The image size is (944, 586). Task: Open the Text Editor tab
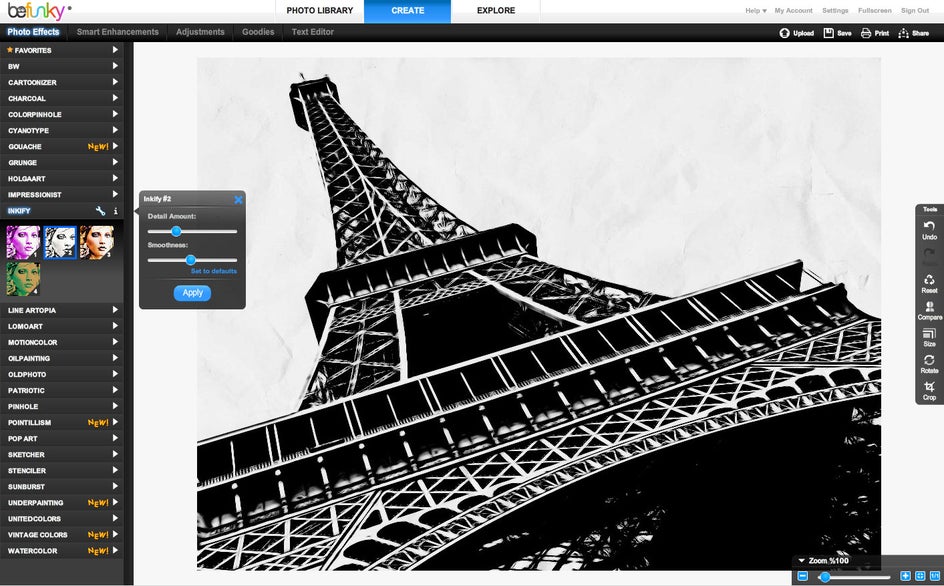(x=312, y=32)
